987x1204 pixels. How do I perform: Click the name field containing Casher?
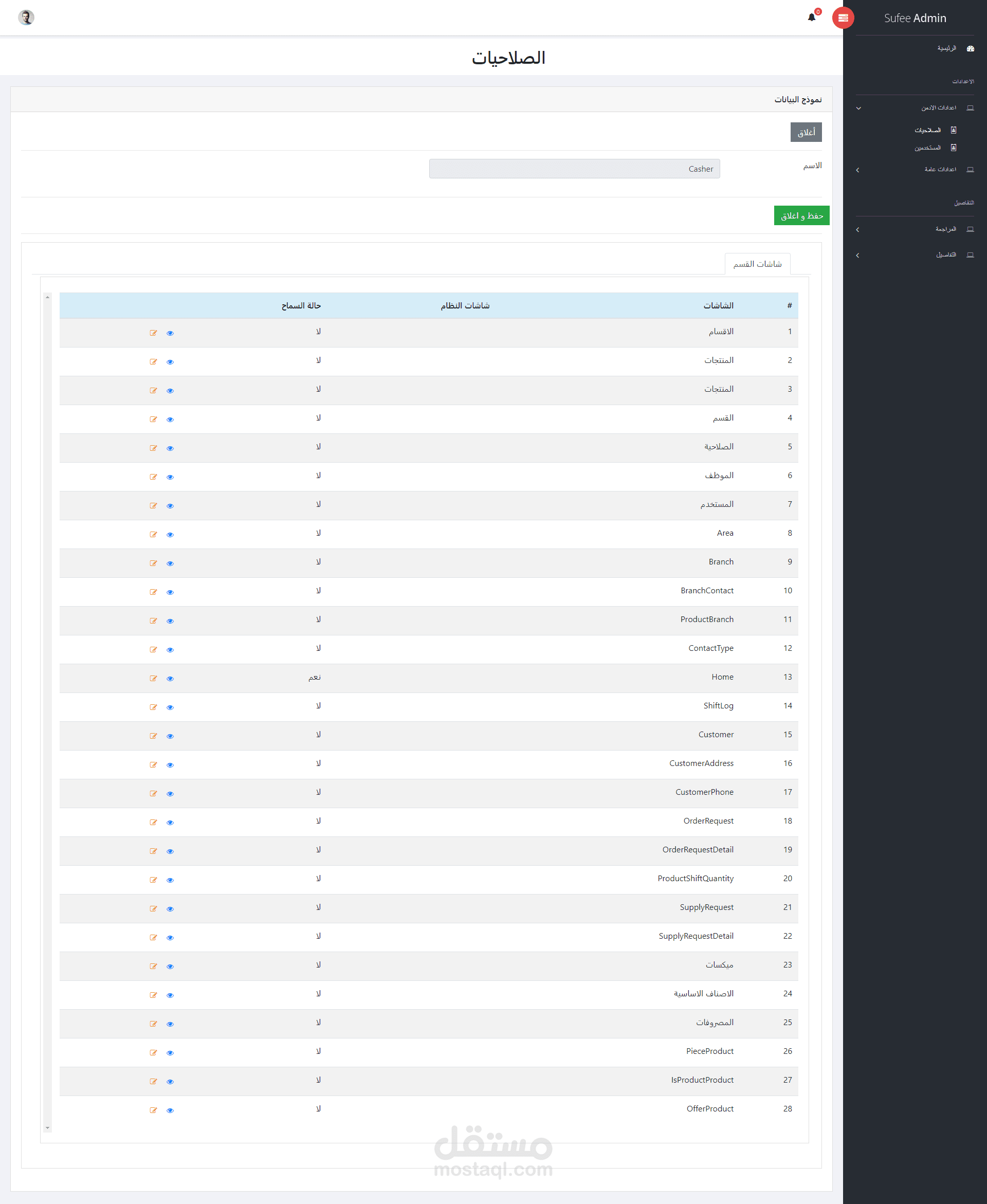coord(574,169)
